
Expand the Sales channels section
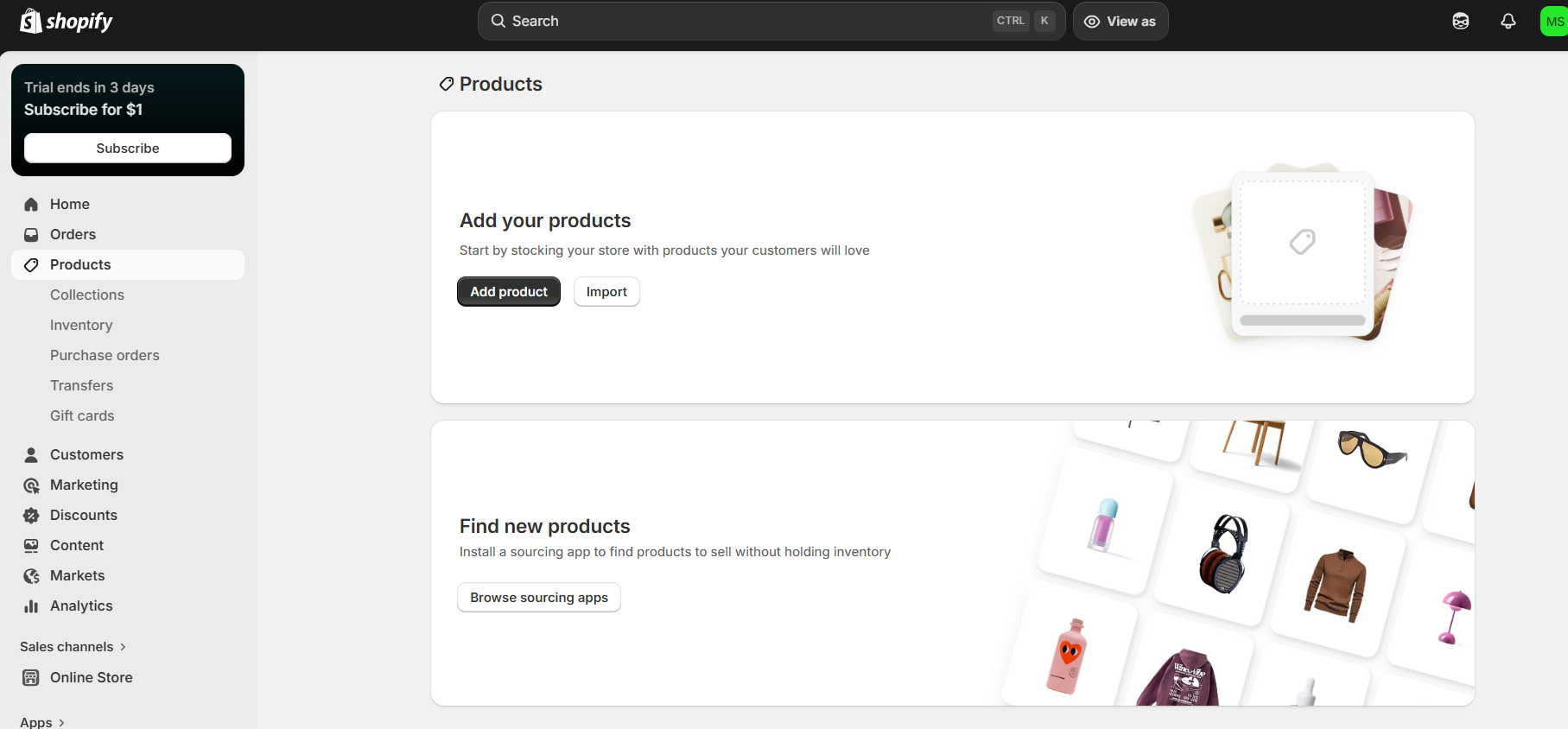coord(73,647)
